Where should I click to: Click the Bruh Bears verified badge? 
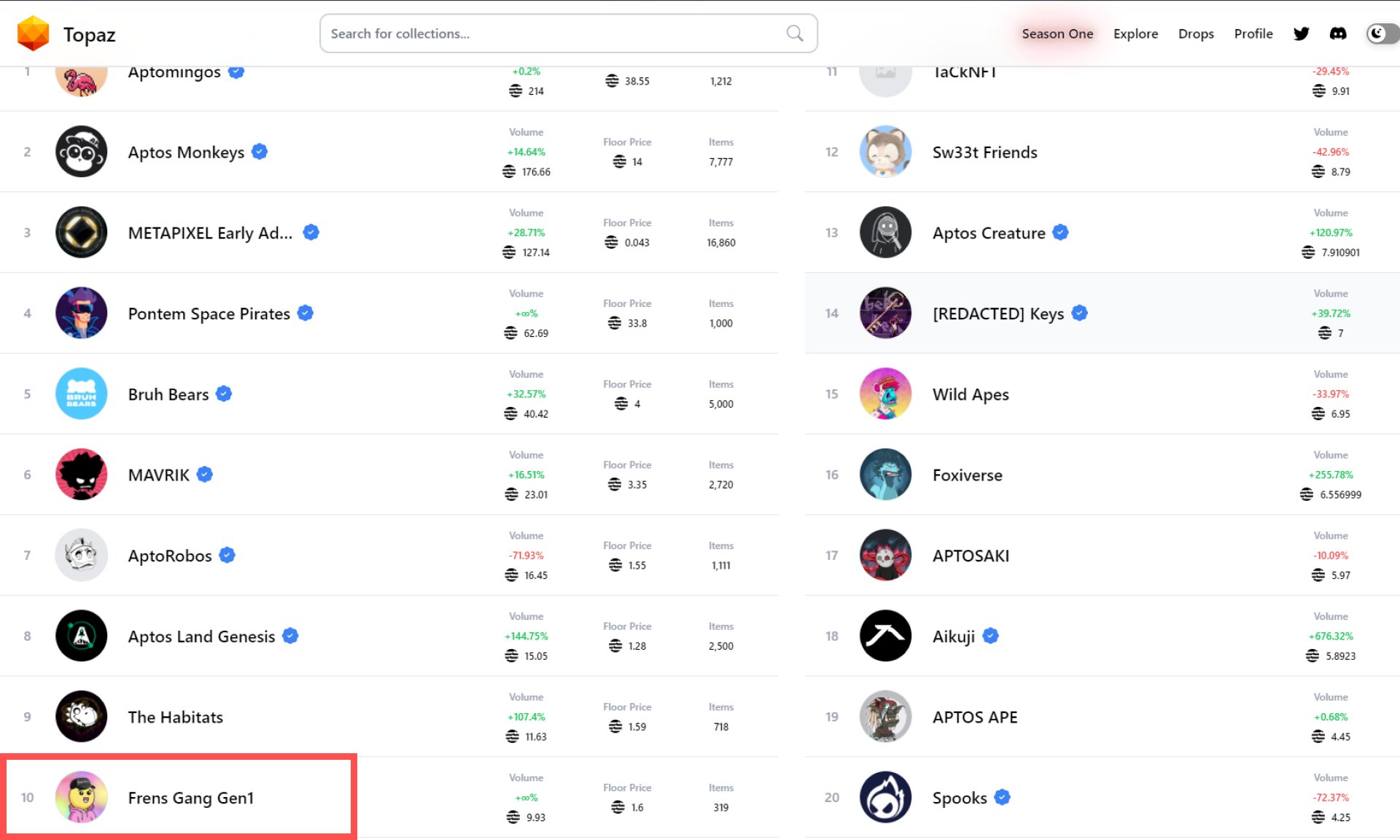pos(224,394)
